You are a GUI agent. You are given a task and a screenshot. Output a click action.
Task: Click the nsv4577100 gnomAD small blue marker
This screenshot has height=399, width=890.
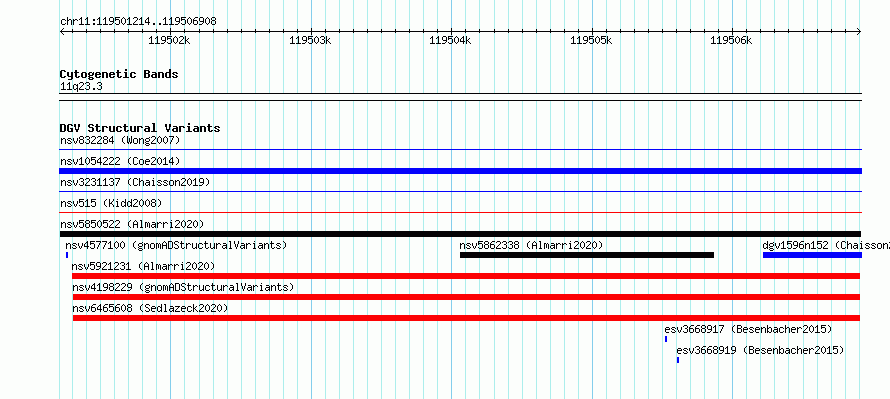tap(66, 255)
